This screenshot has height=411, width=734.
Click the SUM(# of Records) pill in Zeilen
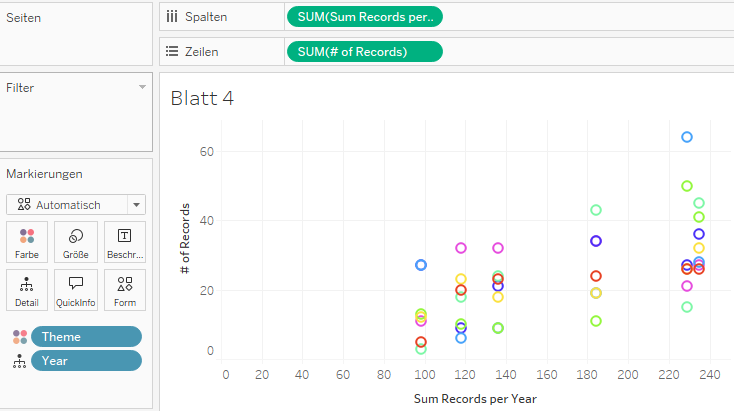(364, 52)
